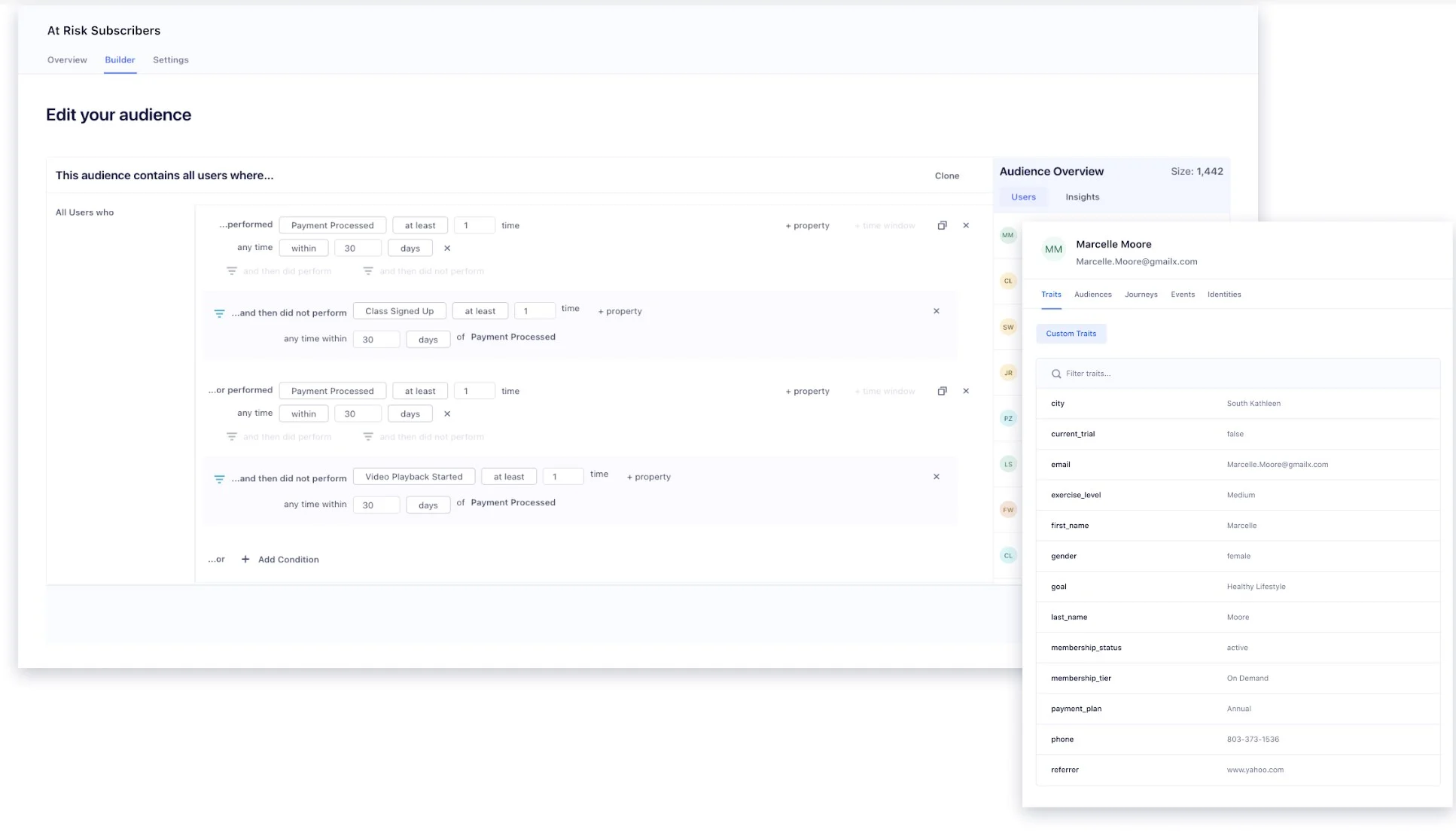1456x836 pixels.
Task: Expand the days dropdown for Class Signed Up condition
Action: [x=428, y=339]
